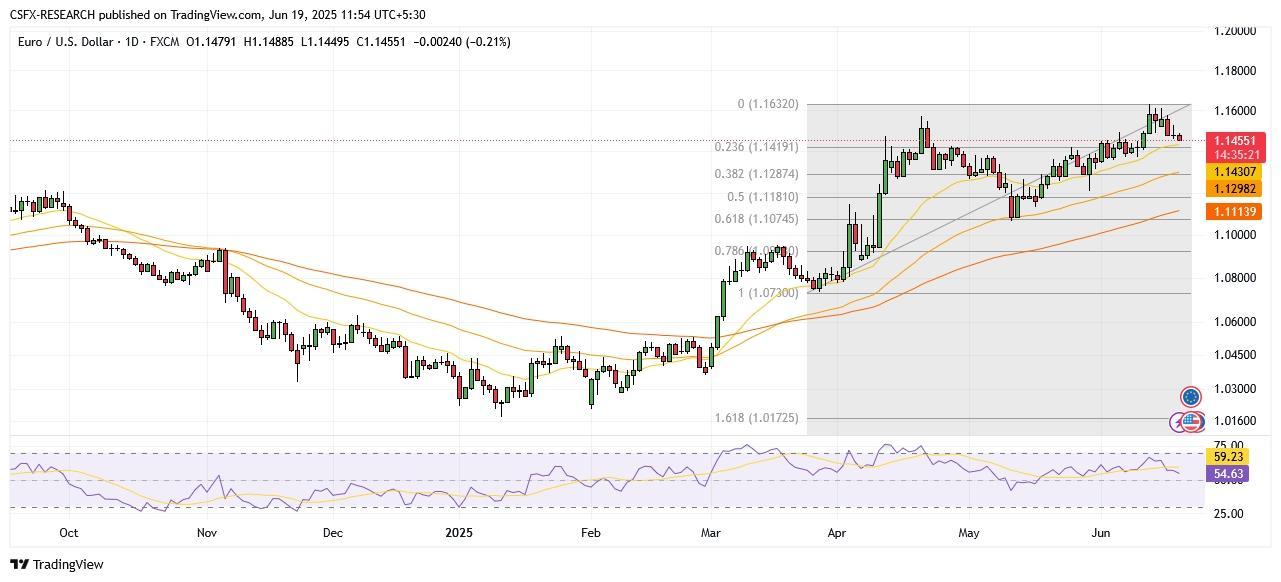
Task: Select the Apr label on date axis
Action: [x=837, y=533]
